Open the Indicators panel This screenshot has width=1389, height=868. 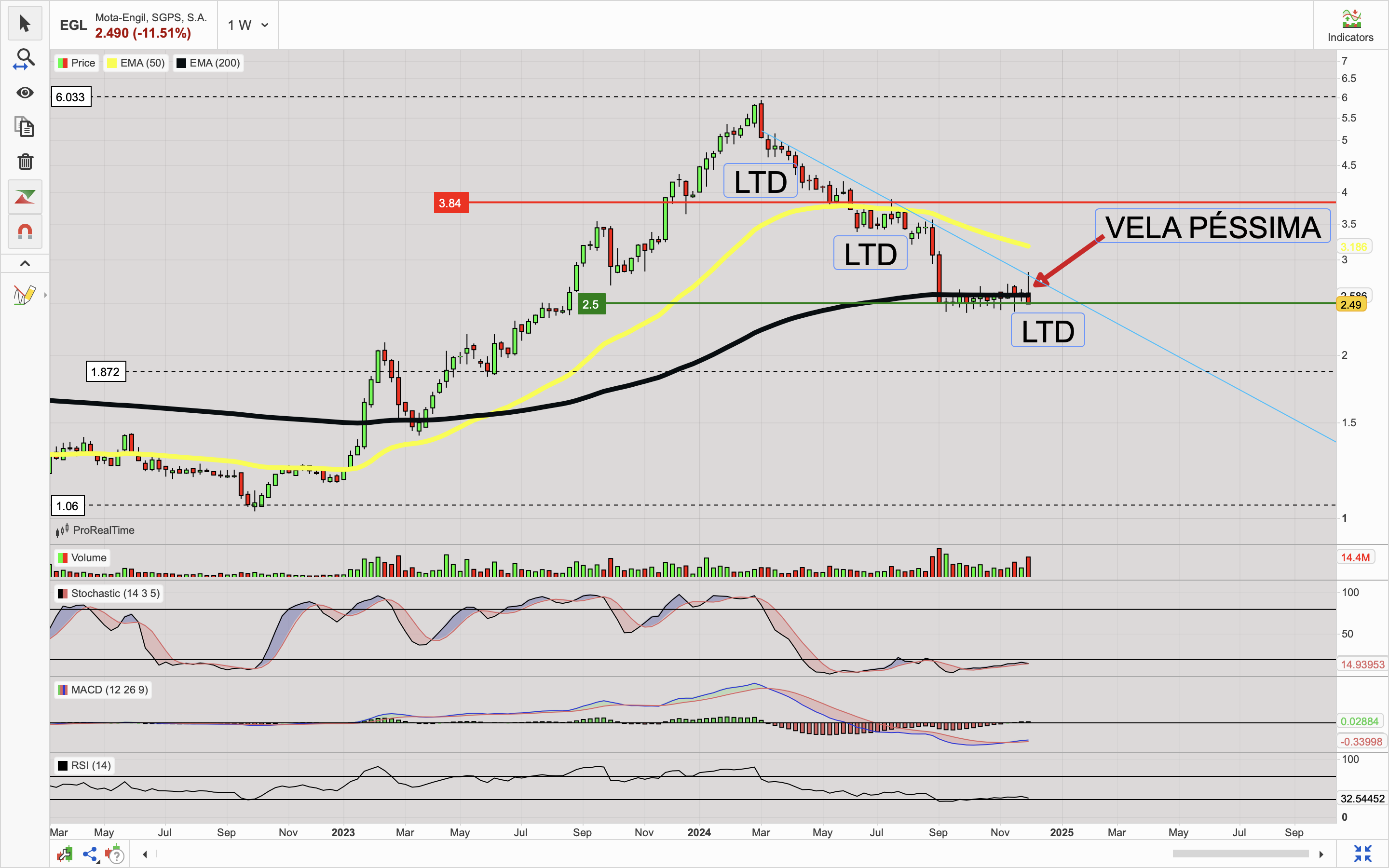pyautogui.click(x=1350, y=25)
